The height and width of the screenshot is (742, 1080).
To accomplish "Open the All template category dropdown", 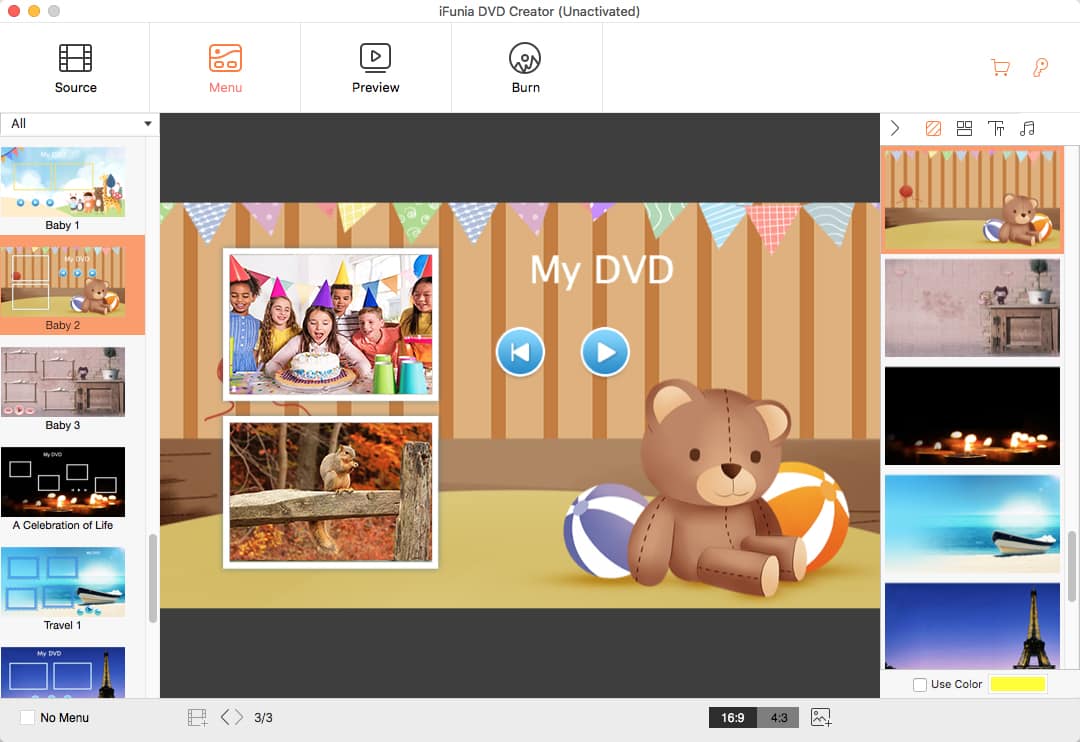I will pos(80,123).
